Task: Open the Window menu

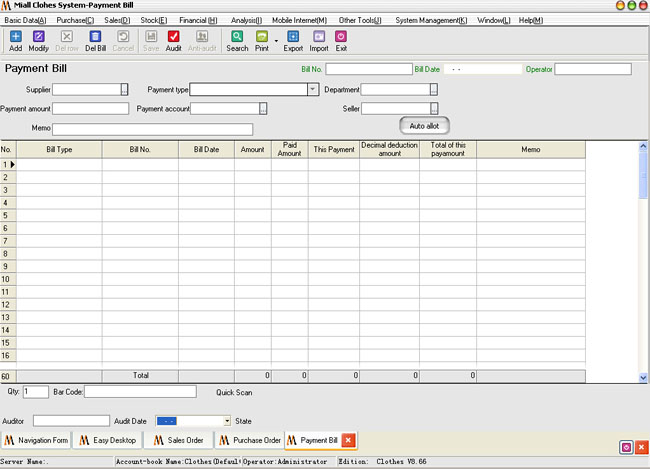Action: tap(494, 20)
